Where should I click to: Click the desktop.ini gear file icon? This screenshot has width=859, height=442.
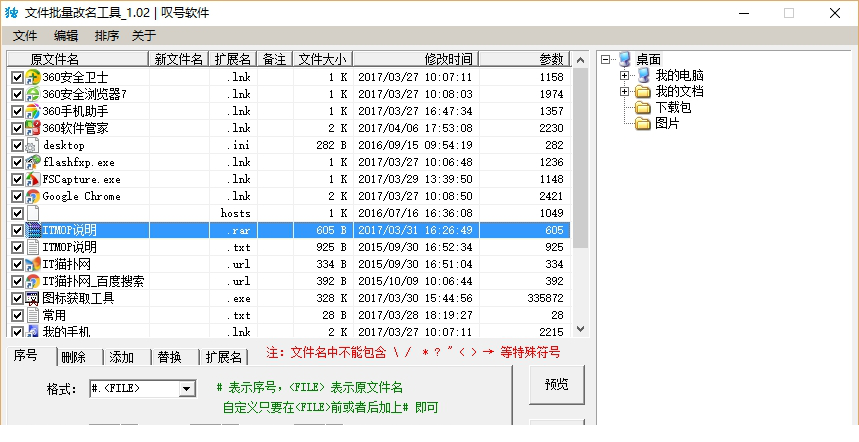click(x=33, y=145)
